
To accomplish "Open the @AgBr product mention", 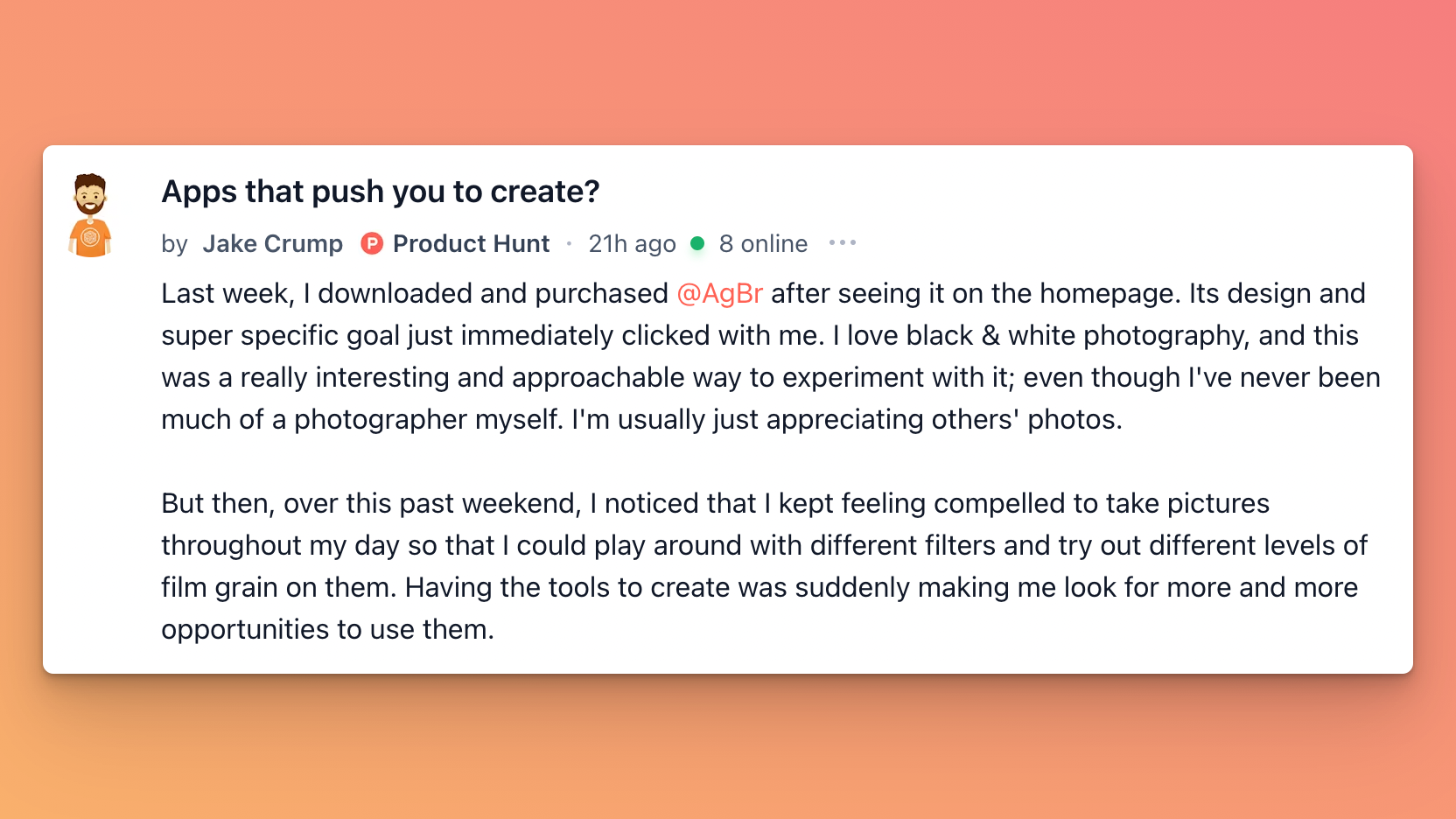I will coord(720,293).
